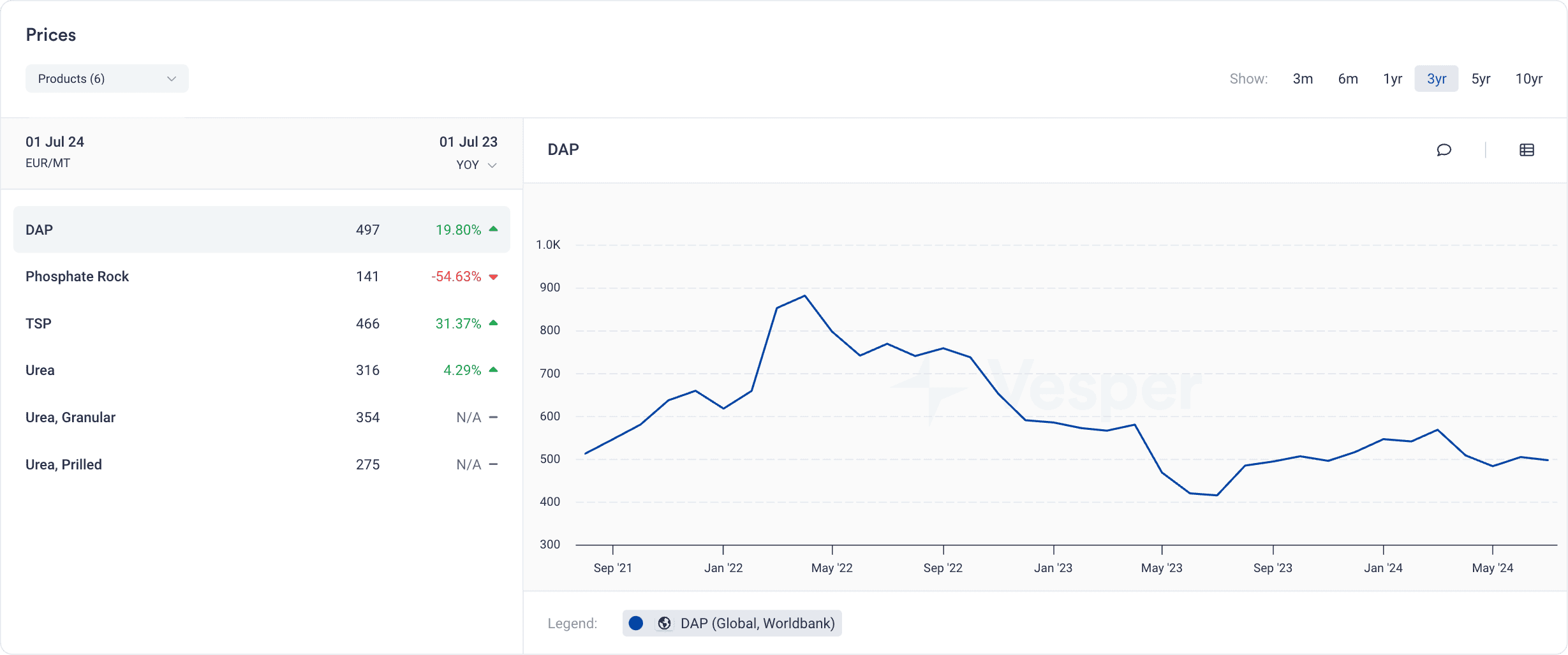Click the green up arrow on Urea row
The height and width of the screenshot is (655, 1568).
tap(493, 369)
